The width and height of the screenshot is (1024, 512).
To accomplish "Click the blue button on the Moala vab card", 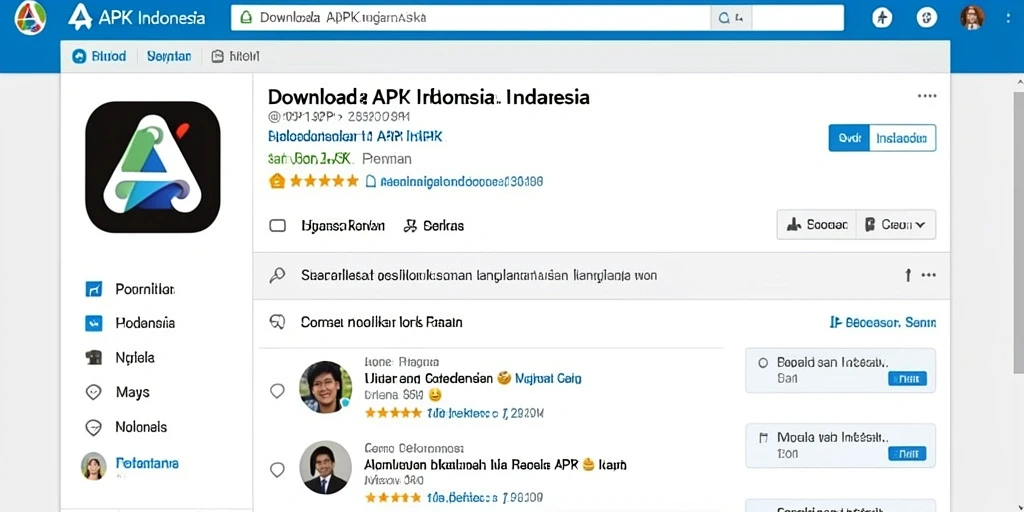I will [907, 453].
